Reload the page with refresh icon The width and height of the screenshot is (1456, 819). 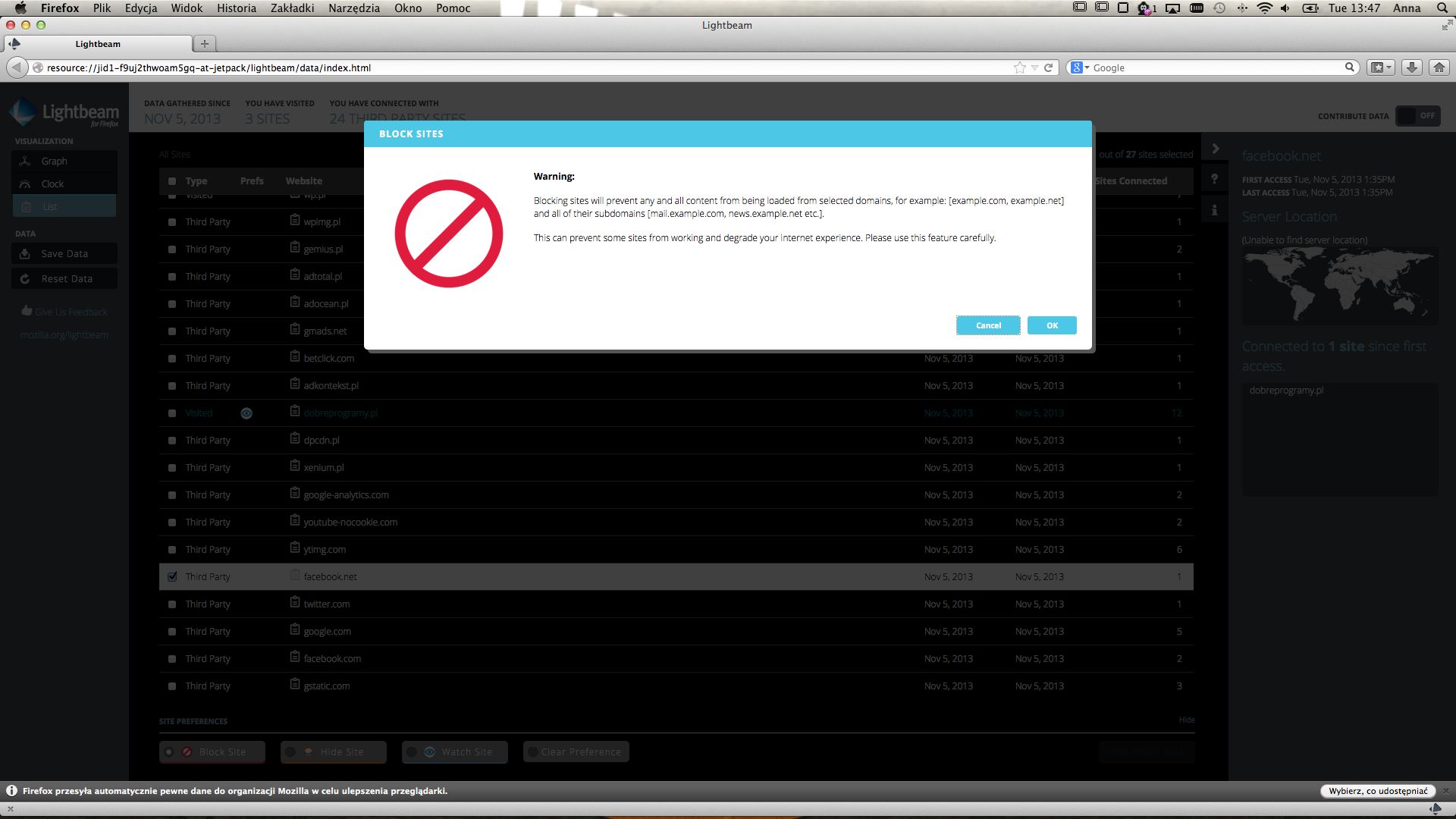tap(1048, 67)
